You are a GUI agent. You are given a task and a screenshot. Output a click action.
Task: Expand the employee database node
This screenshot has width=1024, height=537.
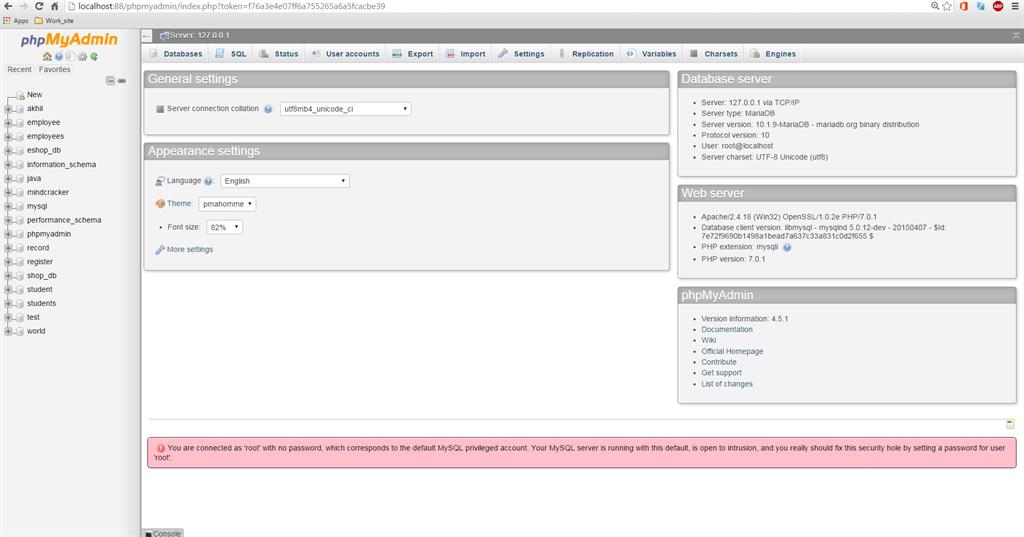click(8, 123)
